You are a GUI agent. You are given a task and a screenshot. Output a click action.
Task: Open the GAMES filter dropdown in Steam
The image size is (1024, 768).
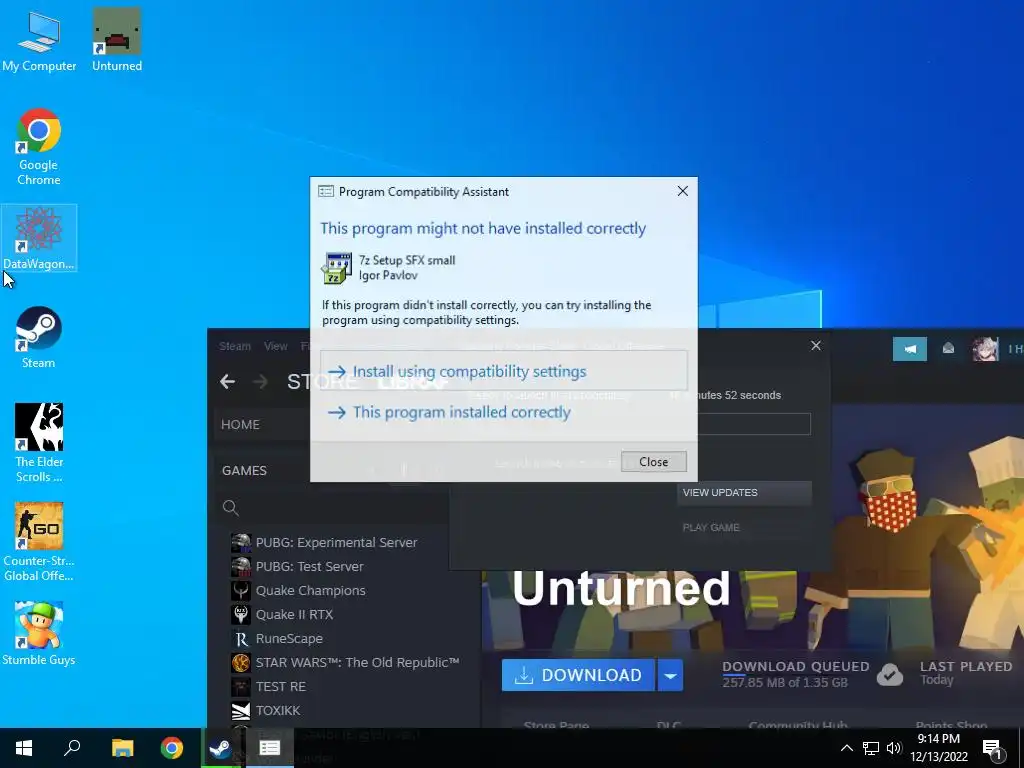(x=244, y=470)
